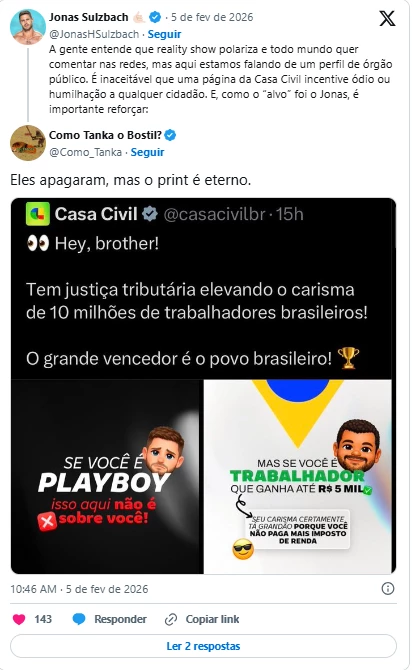
Task: Click Ler 2 respostas button
Action: 203,646
